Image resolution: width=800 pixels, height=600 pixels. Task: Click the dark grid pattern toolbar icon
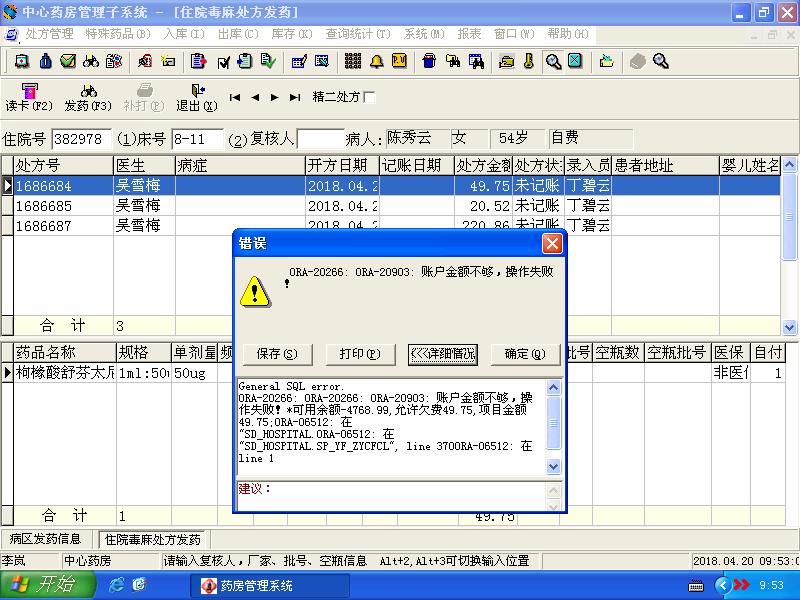pyautogui.click(x=353, y=61)
